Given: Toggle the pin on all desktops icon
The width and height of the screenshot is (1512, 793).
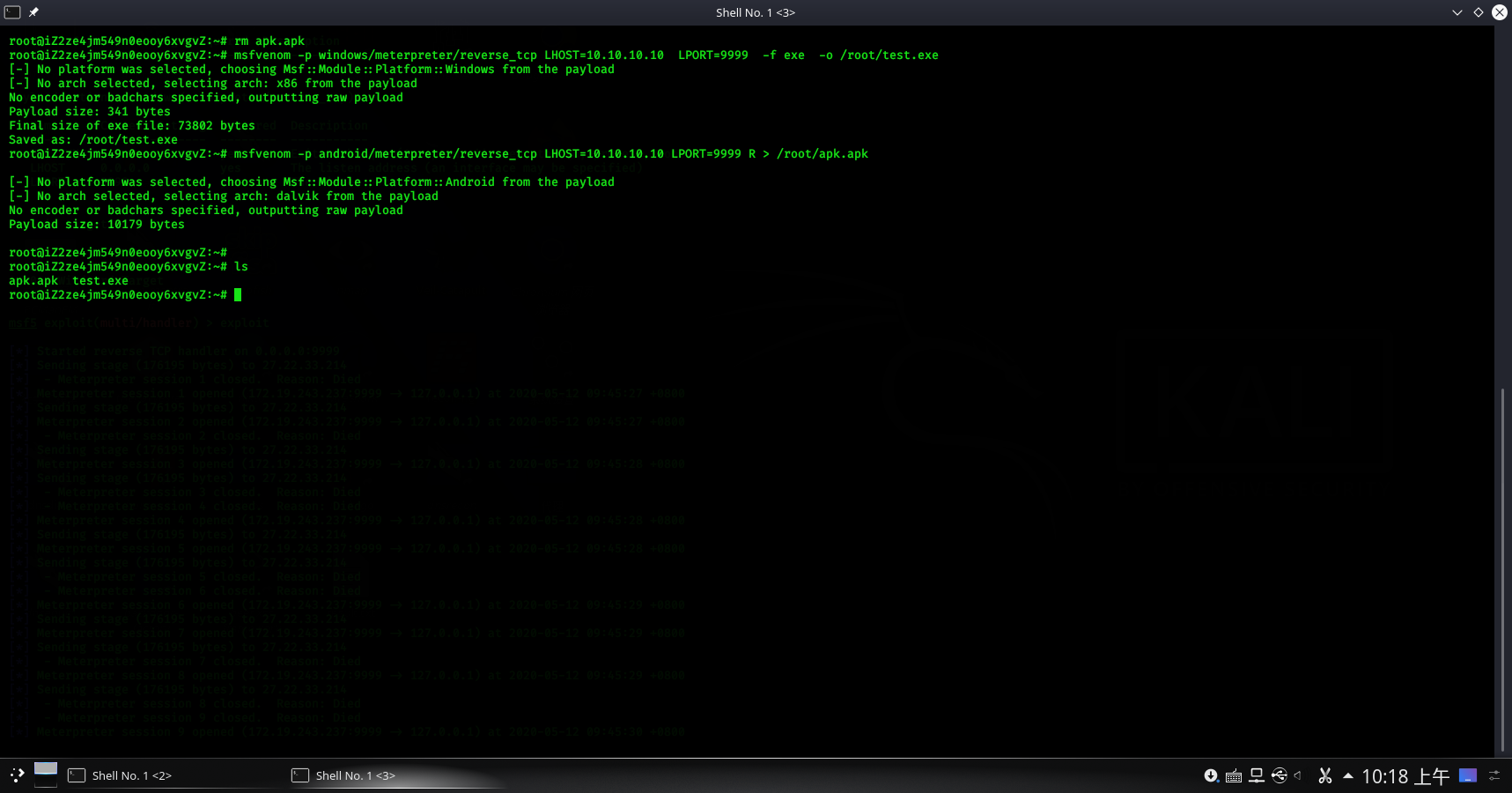Looking at the screenshot, I should (33, 12).
